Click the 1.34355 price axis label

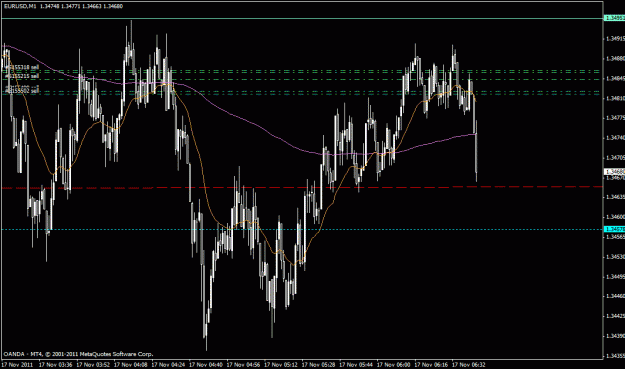pos(615,355)
